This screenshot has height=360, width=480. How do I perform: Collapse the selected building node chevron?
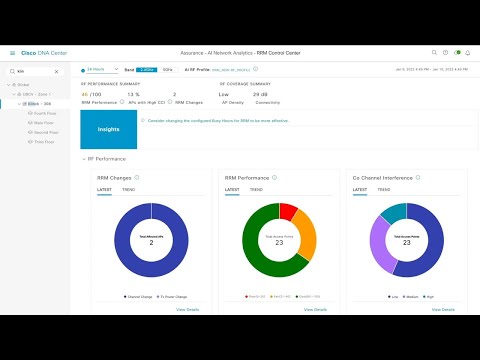[x=20, y=104]
